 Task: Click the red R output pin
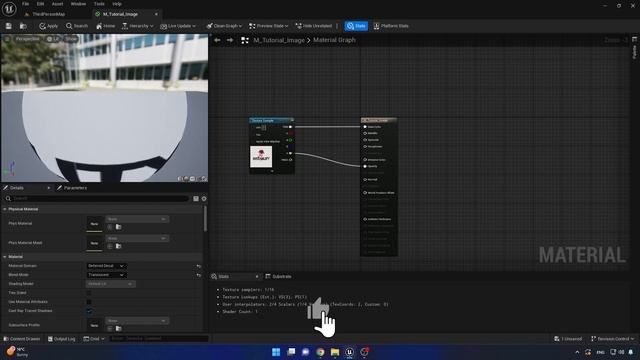point(290,133)
